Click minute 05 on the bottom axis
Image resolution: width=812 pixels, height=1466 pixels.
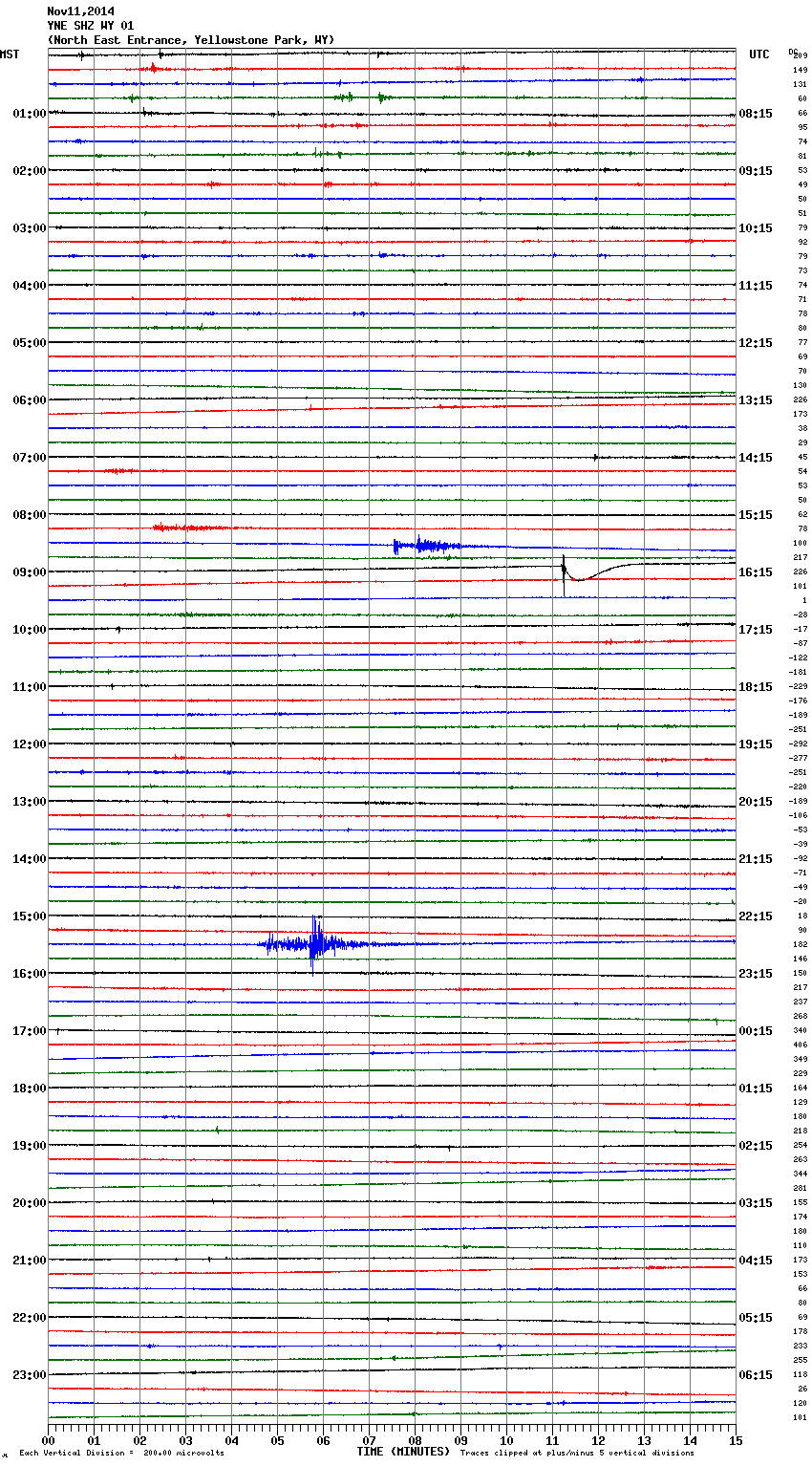point(277,1440)
